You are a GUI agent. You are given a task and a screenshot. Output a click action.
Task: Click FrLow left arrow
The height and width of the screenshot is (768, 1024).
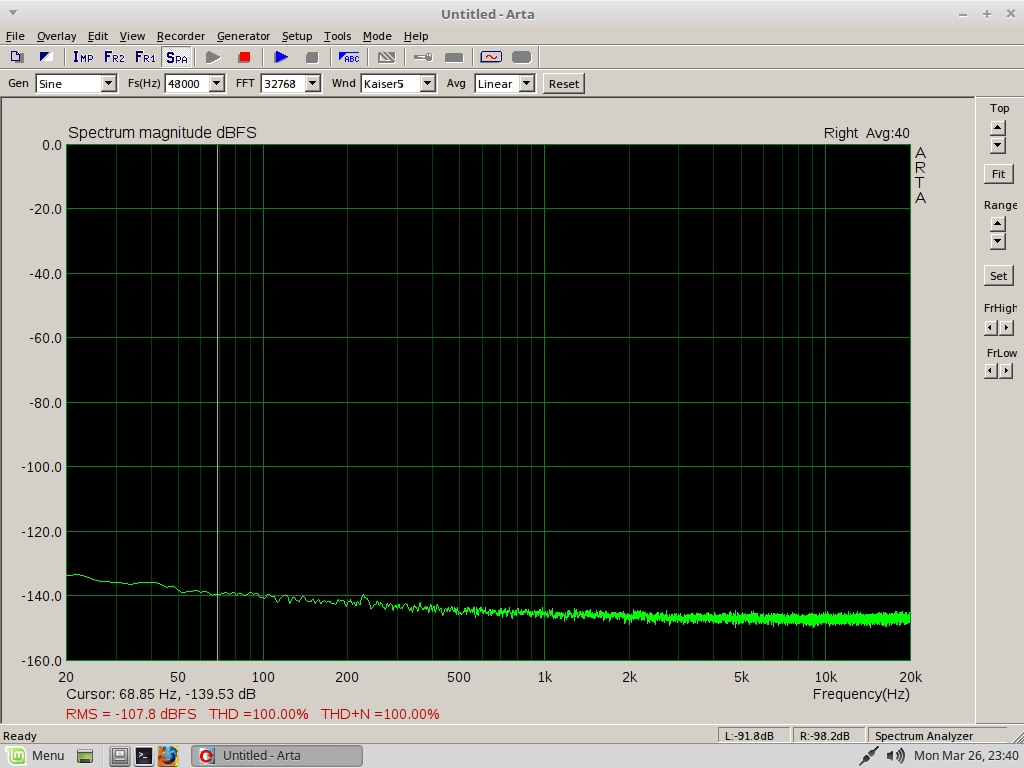(x=991, y=371)
